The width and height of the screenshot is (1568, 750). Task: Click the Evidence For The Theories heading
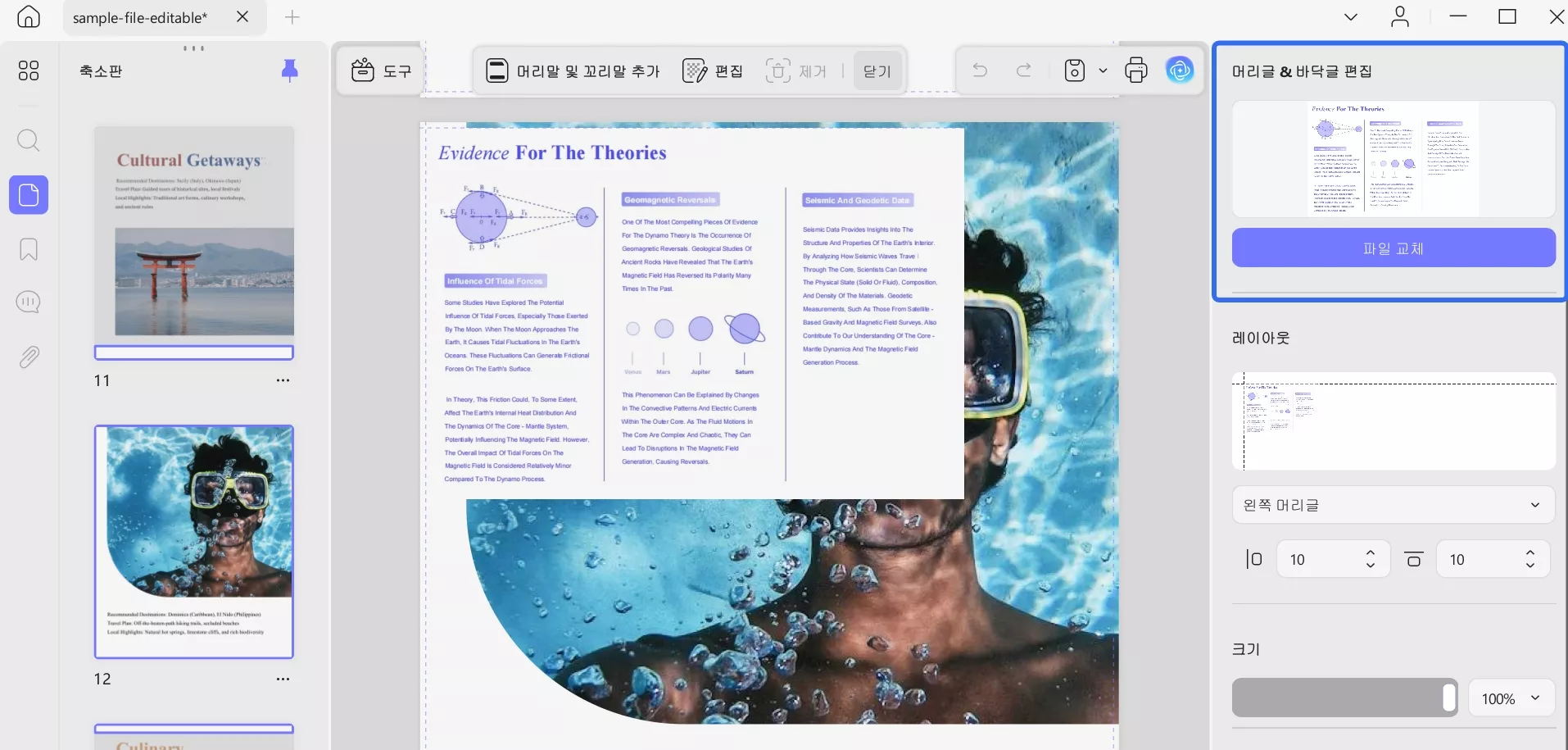tap(552, 153)
